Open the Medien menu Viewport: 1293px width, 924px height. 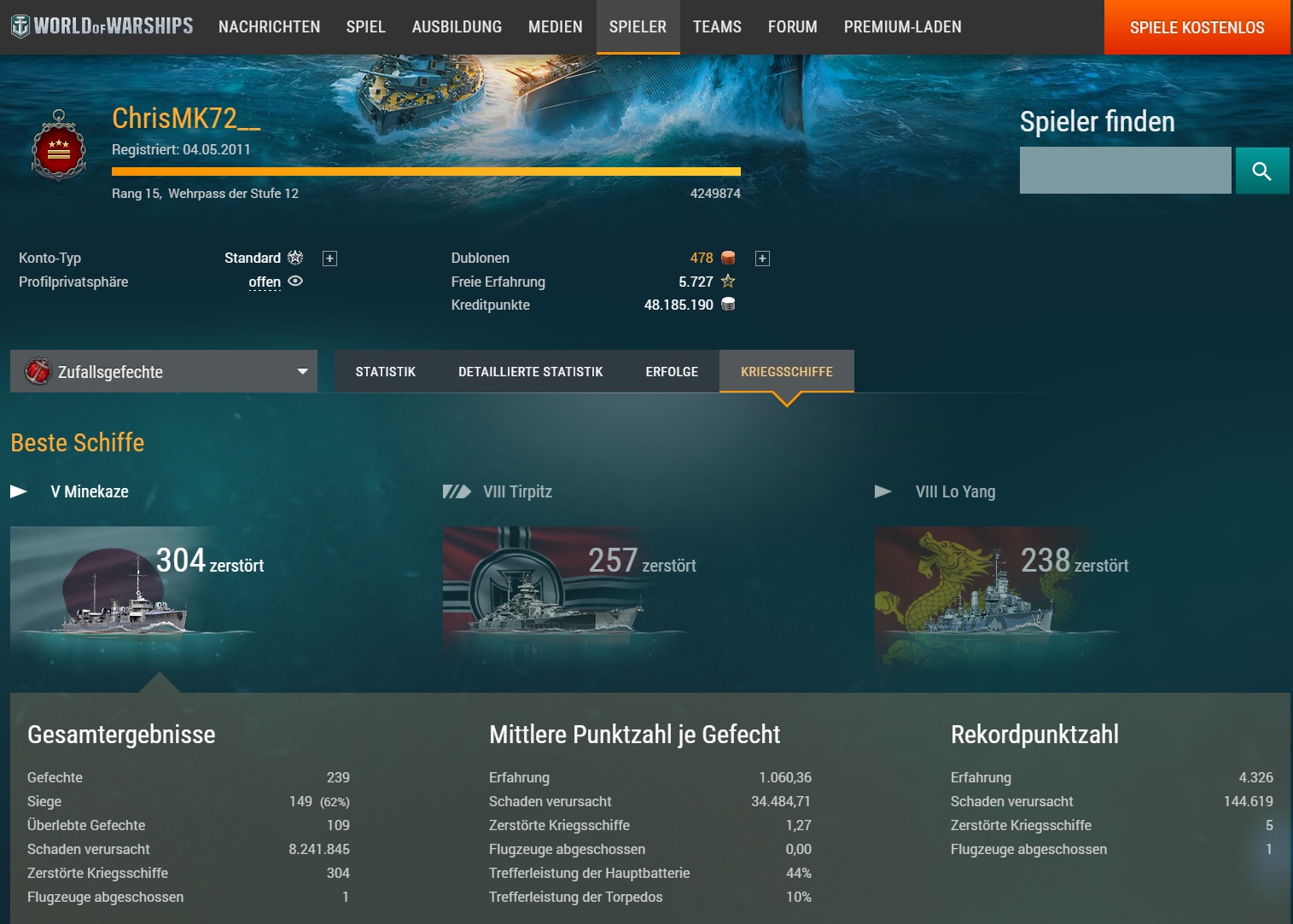pos(556,27)
